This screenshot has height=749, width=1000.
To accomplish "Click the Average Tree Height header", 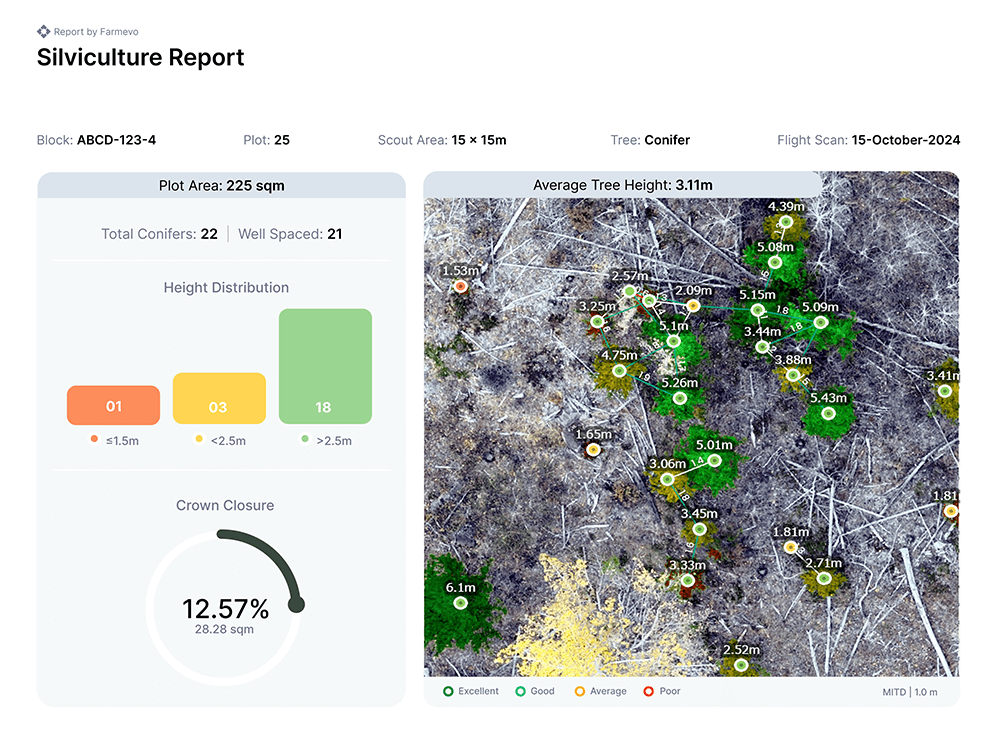I will coord(622,185).
